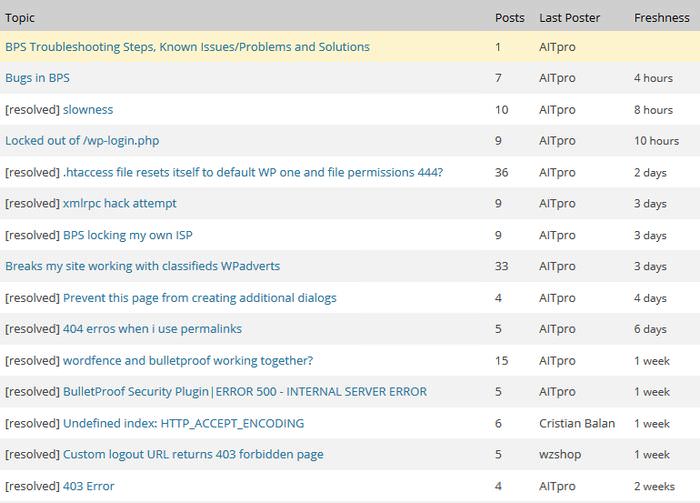Click 'wzshop' in Last Poster column
The image size is (700, 503).
(x=560, y=454)
